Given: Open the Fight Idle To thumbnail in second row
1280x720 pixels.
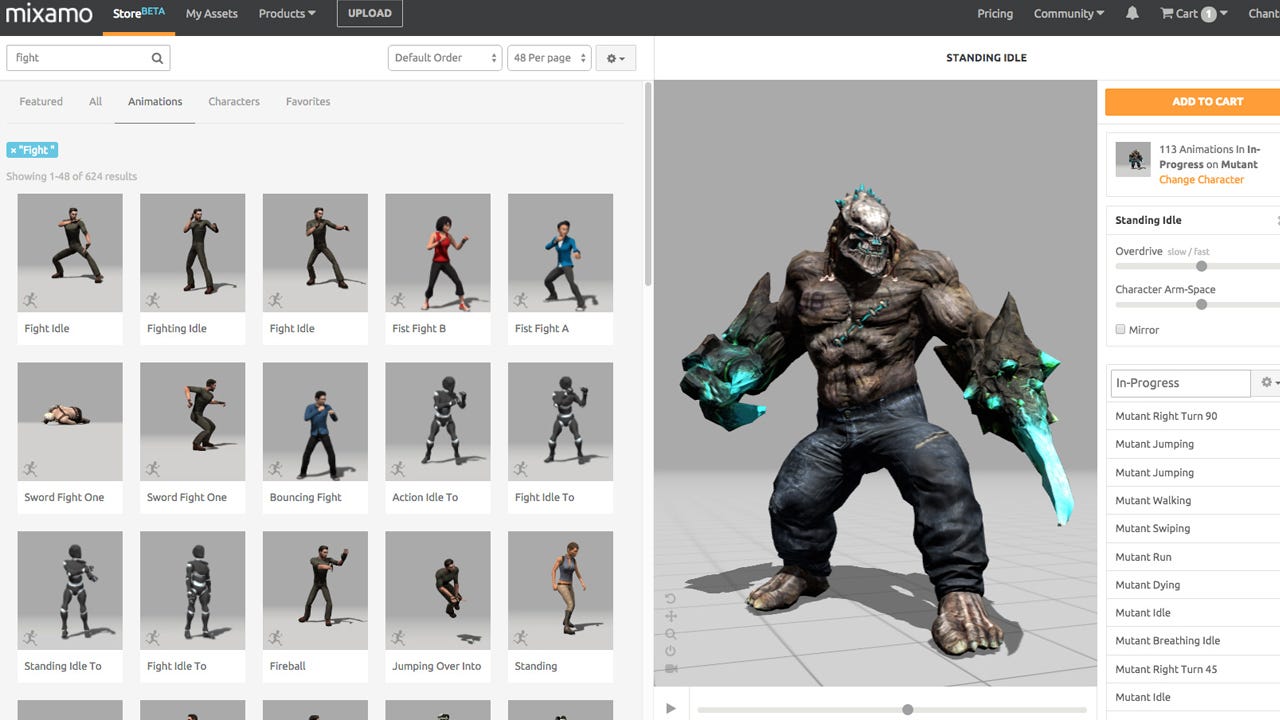Looking at the screenshot, I should [560, 421].
